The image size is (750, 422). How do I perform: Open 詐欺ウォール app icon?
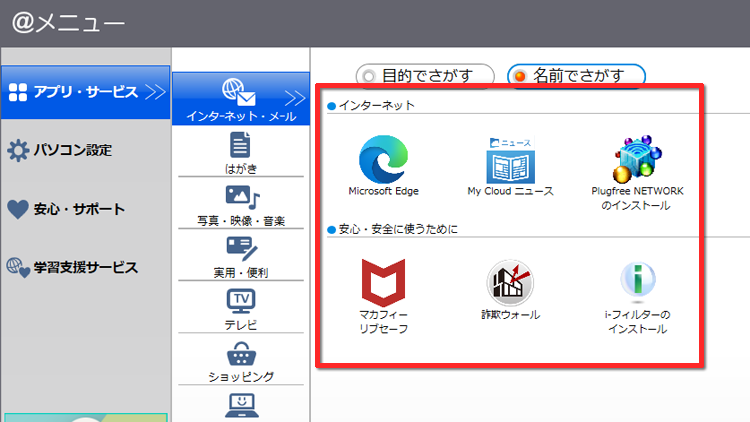pos(510,283)
